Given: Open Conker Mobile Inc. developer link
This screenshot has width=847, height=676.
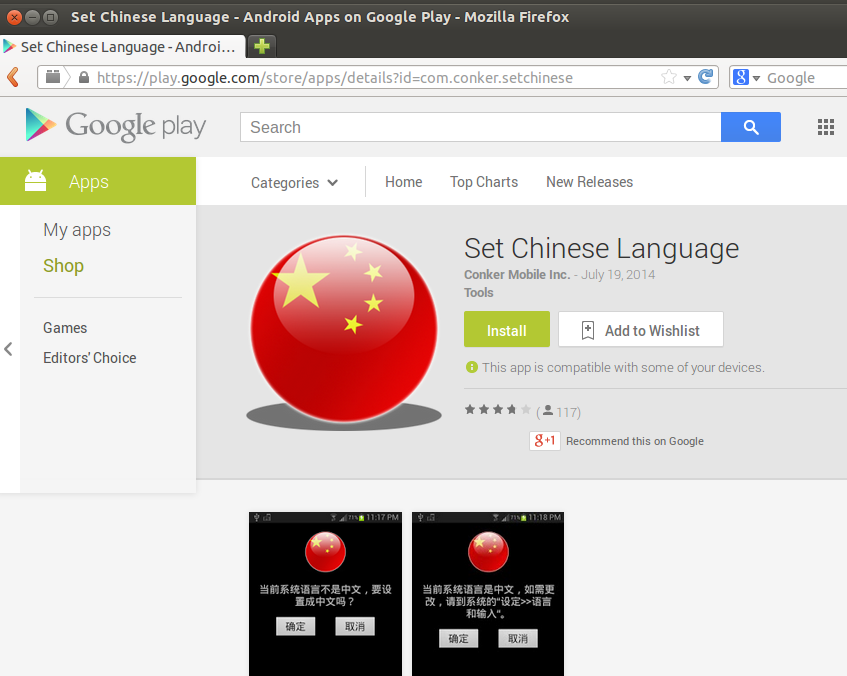Looking at the screenshot, I should pos(517,275).
